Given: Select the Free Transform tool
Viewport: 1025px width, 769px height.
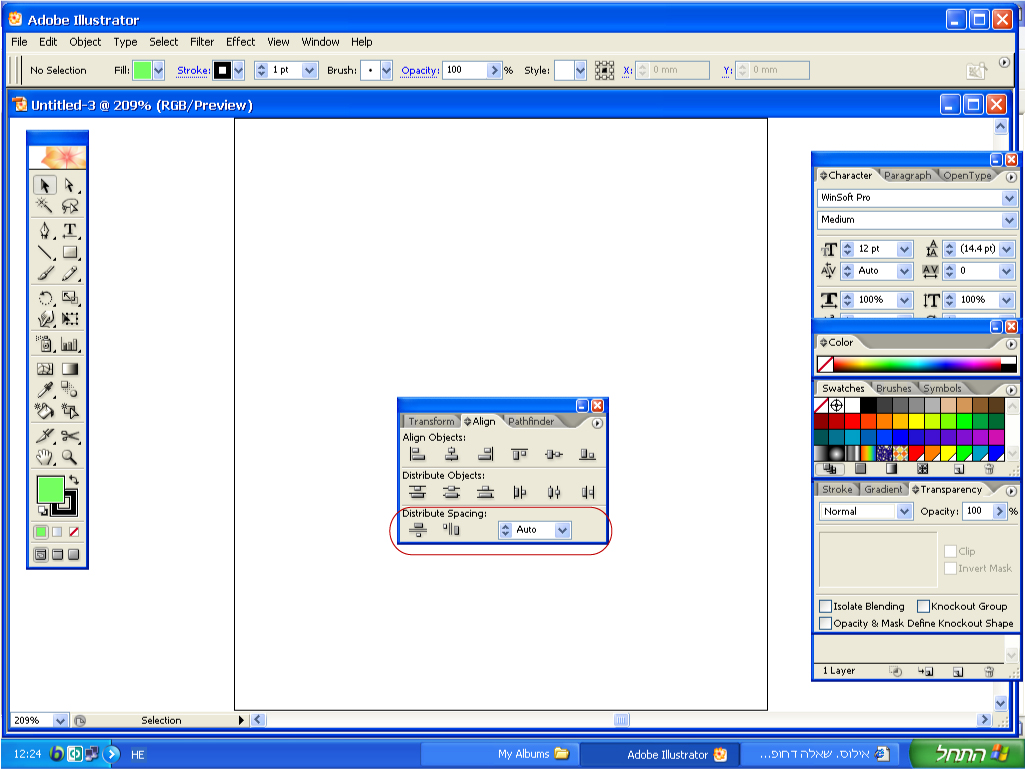Looking at the screenshot, I should pyautogui.click(x=70, y=319).
